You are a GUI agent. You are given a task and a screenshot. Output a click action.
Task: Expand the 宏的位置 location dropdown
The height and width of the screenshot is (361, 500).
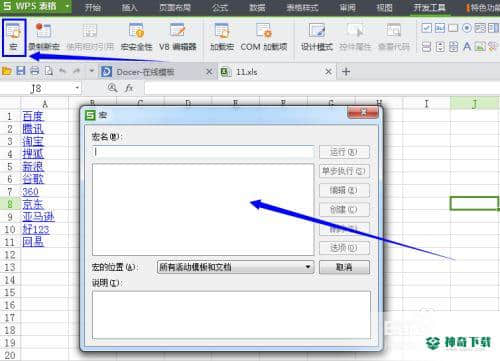click(x=308, y=267)
